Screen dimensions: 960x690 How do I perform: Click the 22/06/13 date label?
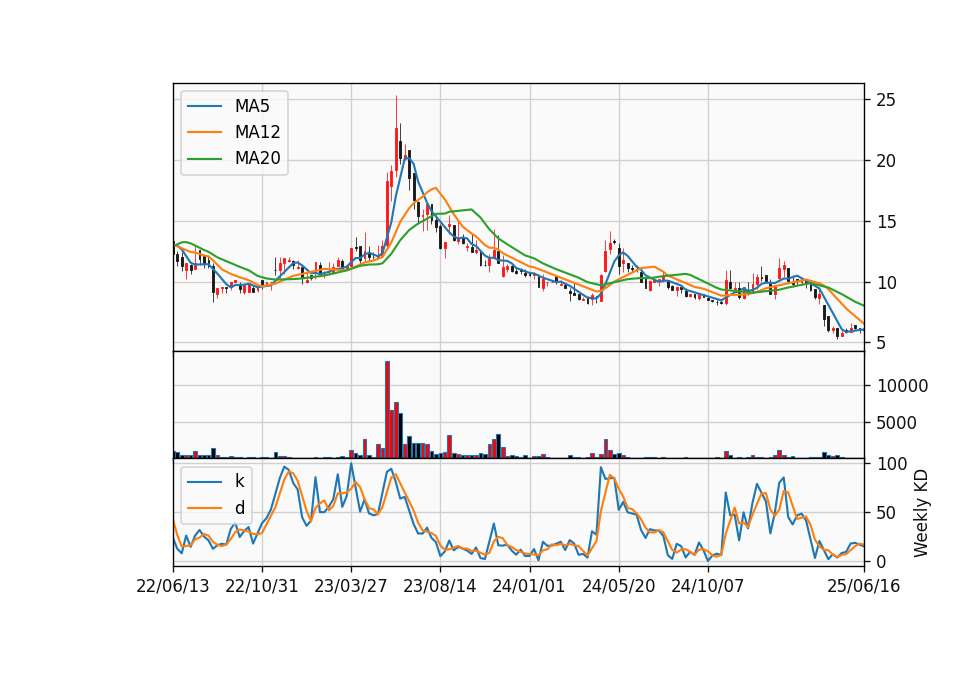(x=173, y=587)
